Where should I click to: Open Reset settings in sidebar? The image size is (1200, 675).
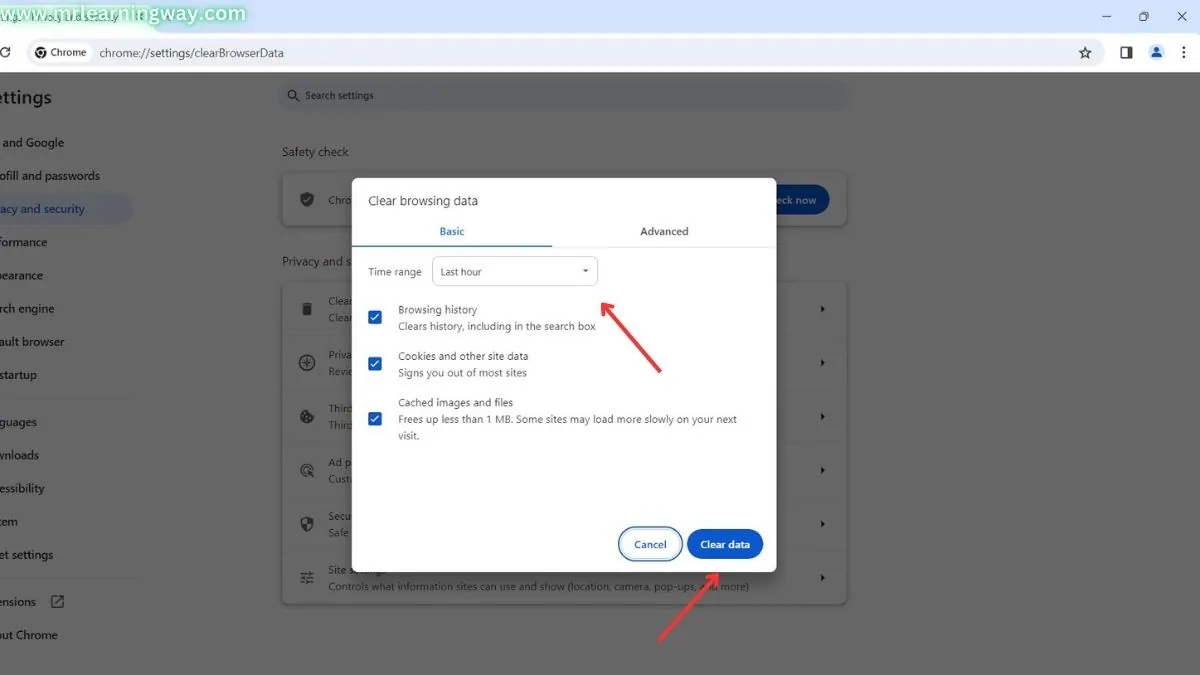point(27,555)
